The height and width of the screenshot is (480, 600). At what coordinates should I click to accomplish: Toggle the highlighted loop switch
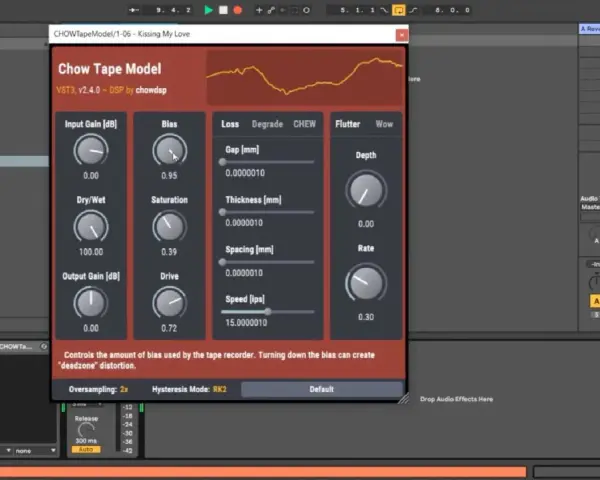[398, 10]
